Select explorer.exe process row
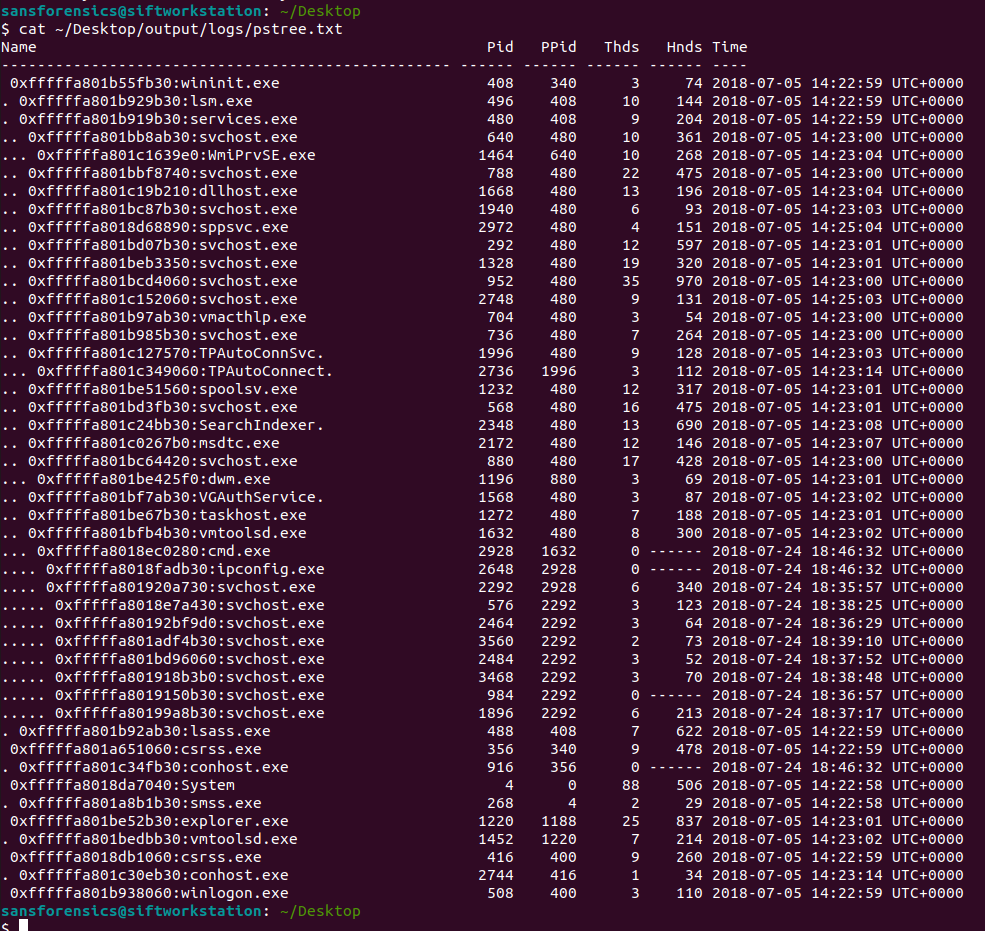Viewport: 985px width, 931px height. (482, 822)
